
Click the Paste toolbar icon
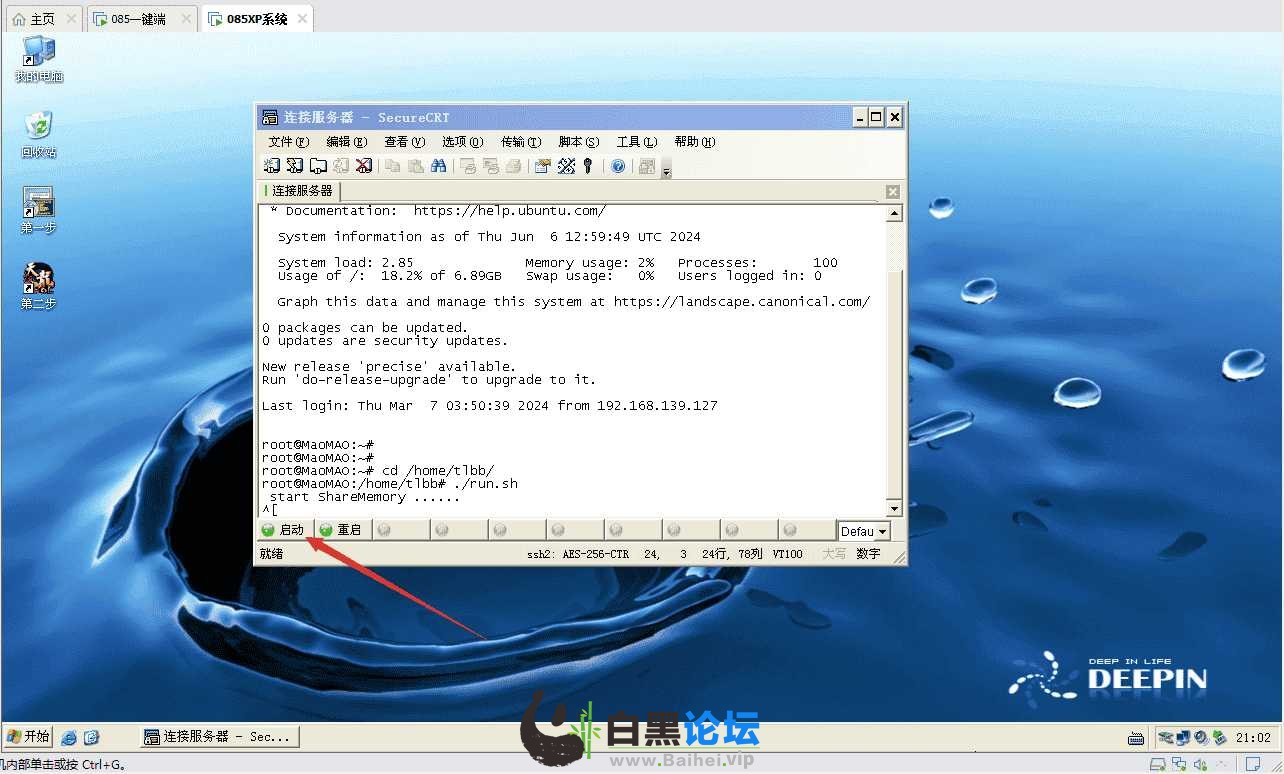416,166
